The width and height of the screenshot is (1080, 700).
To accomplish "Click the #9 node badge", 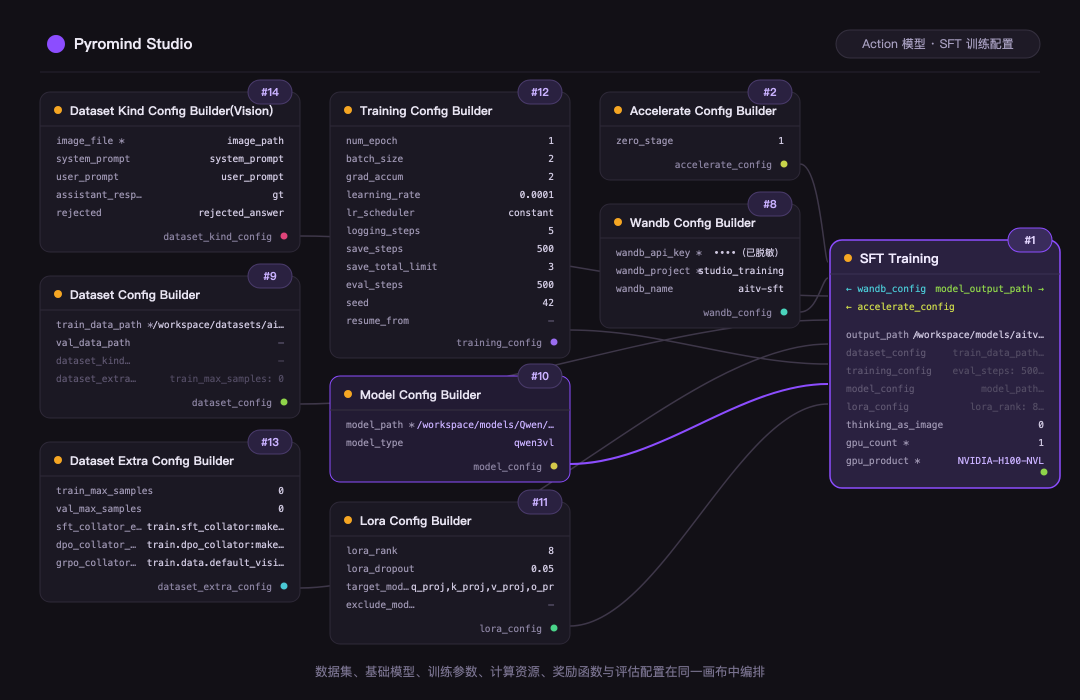I will 270,276.
